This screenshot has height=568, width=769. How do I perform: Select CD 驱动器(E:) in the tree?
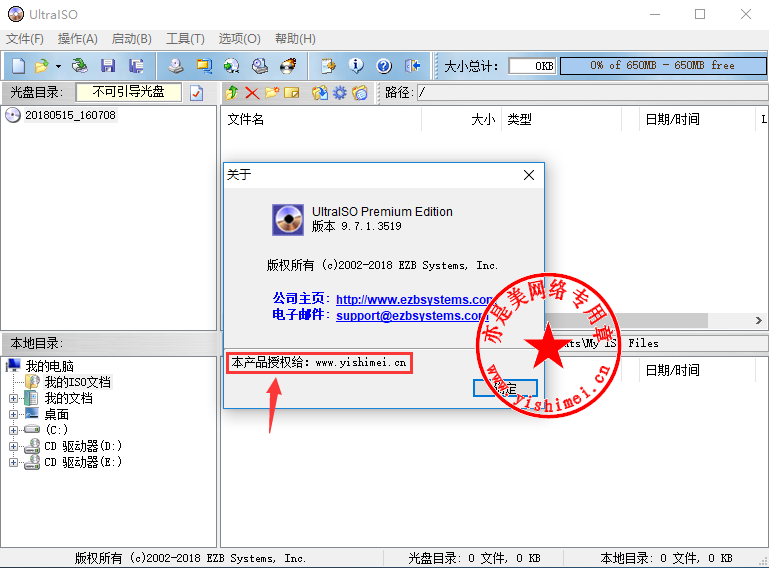click(x=83, y=462)
